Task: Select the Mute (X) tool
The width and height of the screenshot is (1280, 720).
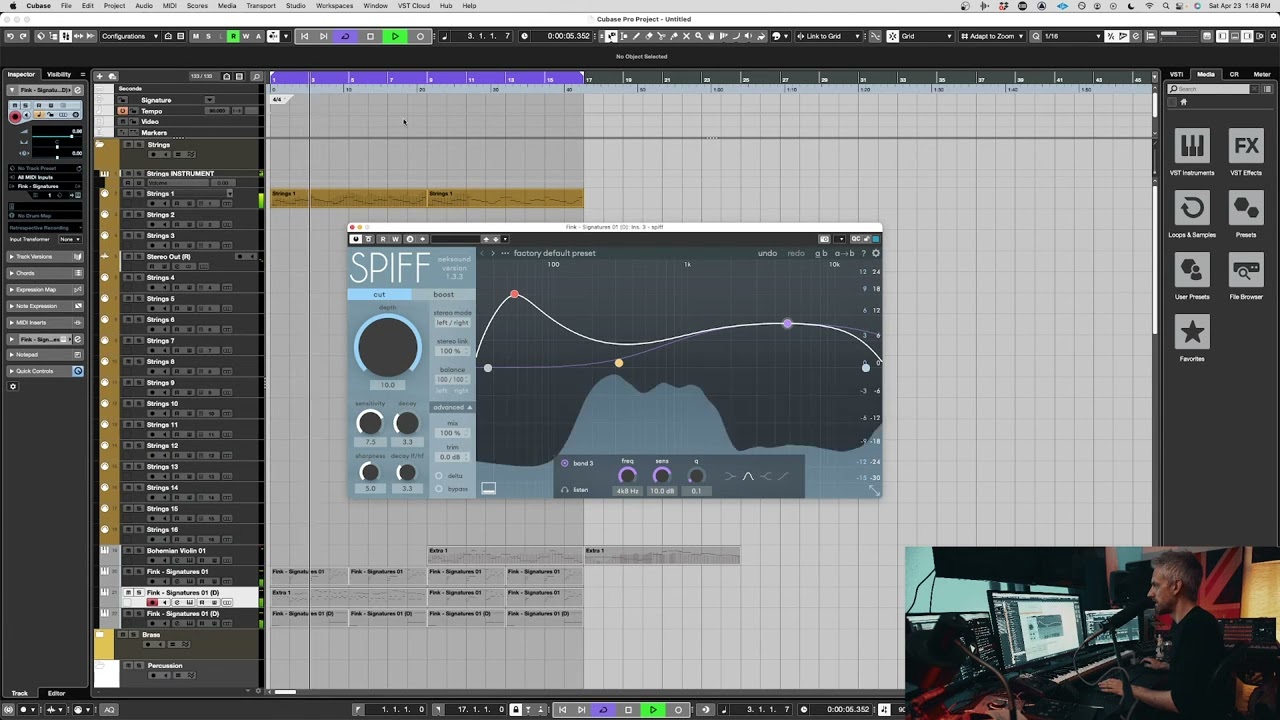Action: click(x=686, y=36)
